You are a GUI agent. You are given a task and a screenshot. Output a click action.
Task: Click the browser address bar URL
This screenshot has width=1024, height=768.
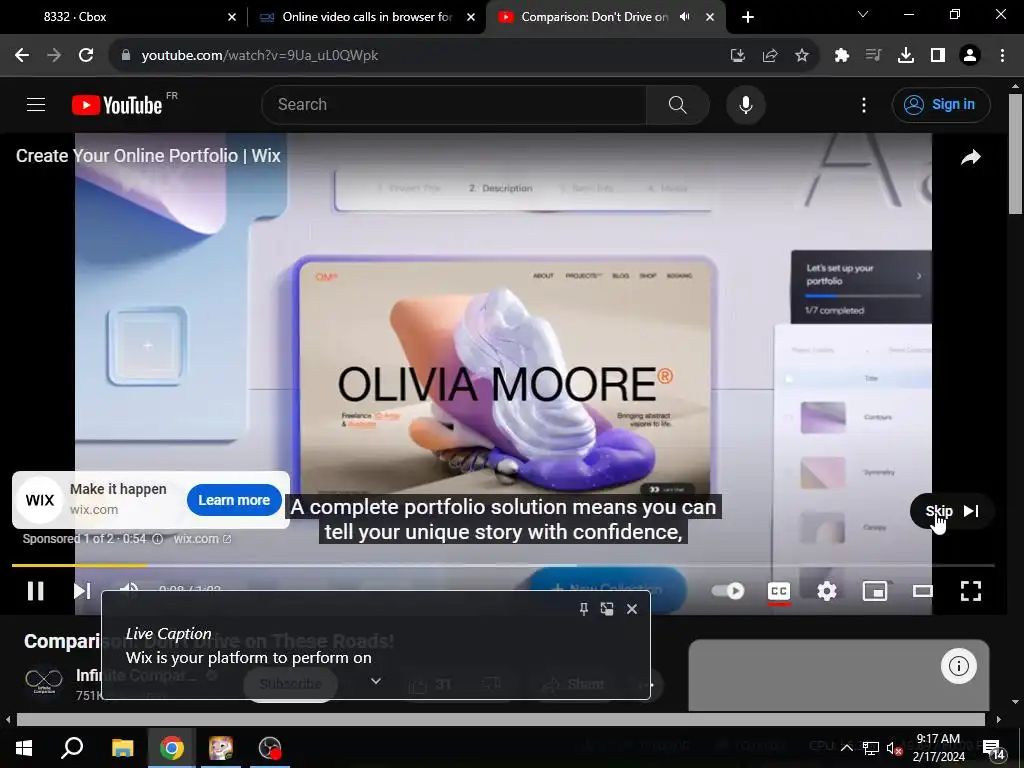coord(260,56)
